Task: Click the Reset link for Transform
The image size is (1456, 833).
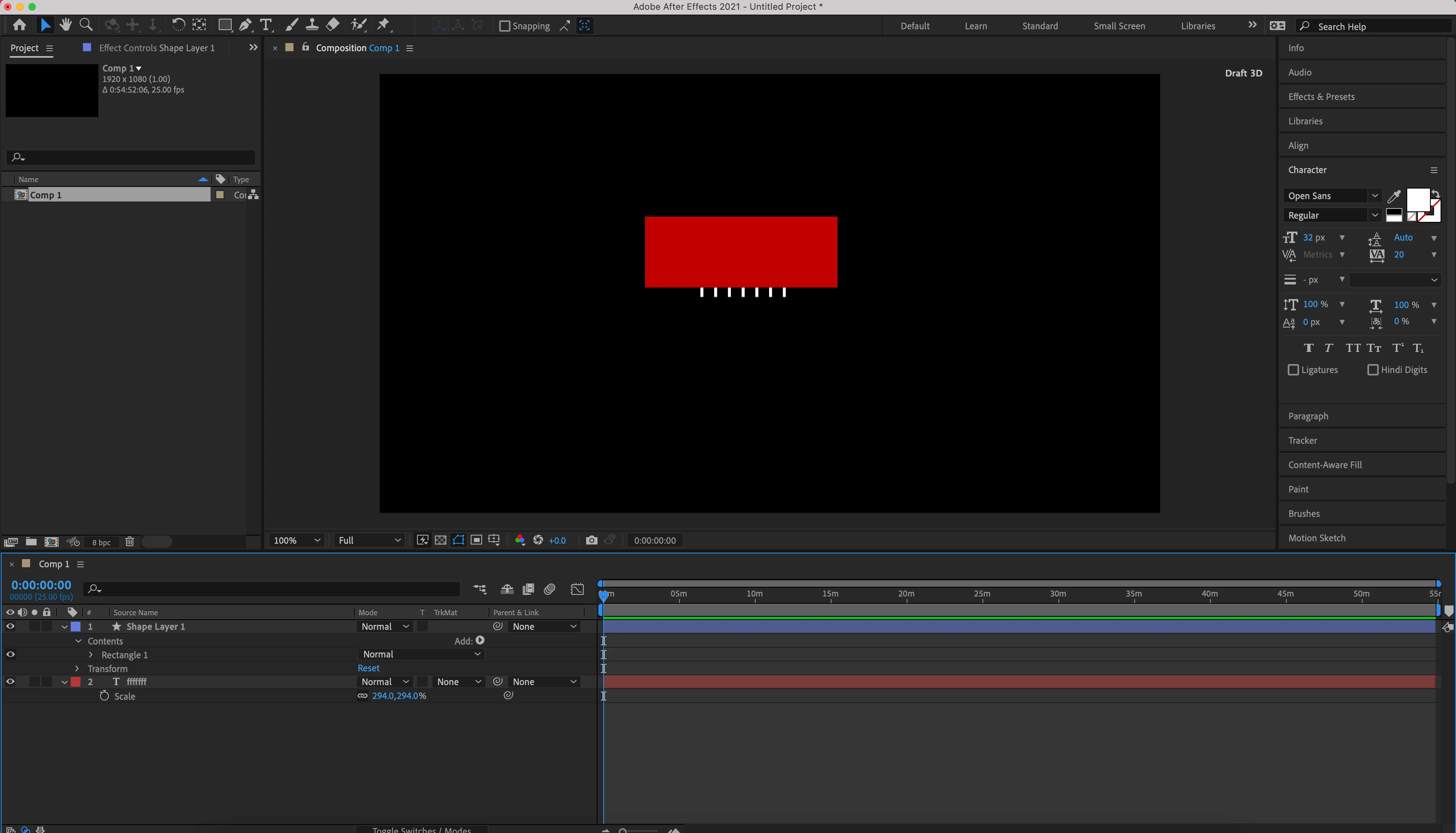Action: [368, 668]
